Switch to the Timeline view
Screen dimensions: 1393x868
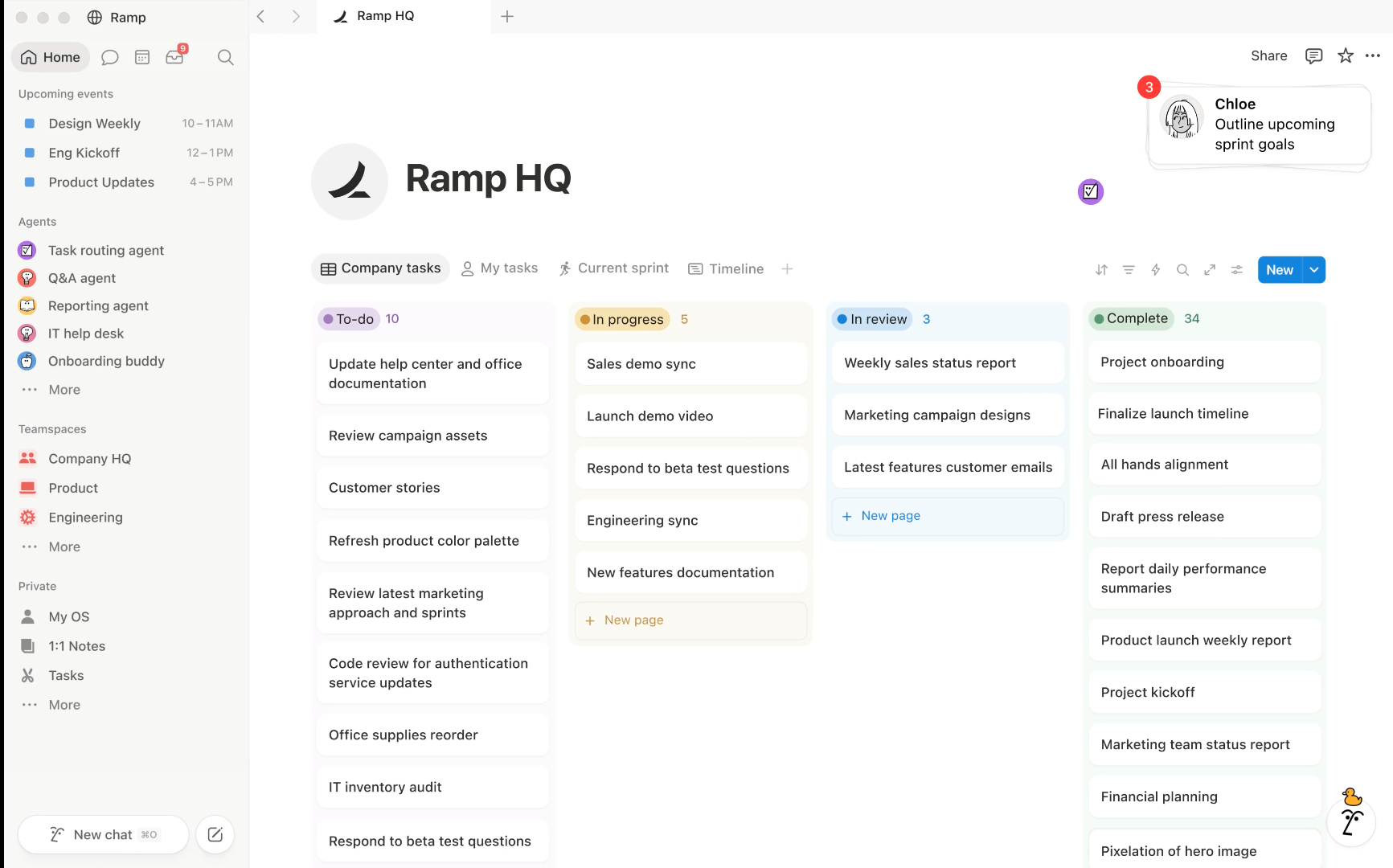tap(727, 268)
